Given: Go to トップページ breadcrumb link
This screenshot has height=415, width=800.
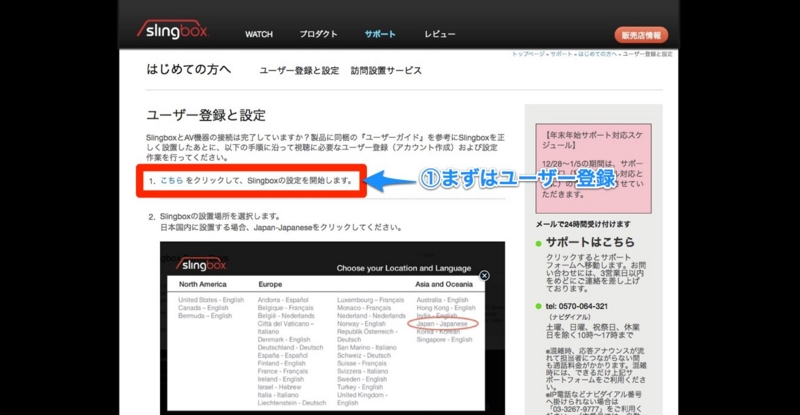Looking at the screenshot, I should 529,54.
